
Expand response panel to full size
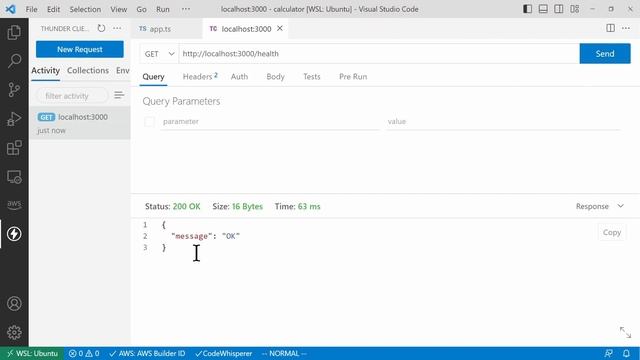coord(625,332)
